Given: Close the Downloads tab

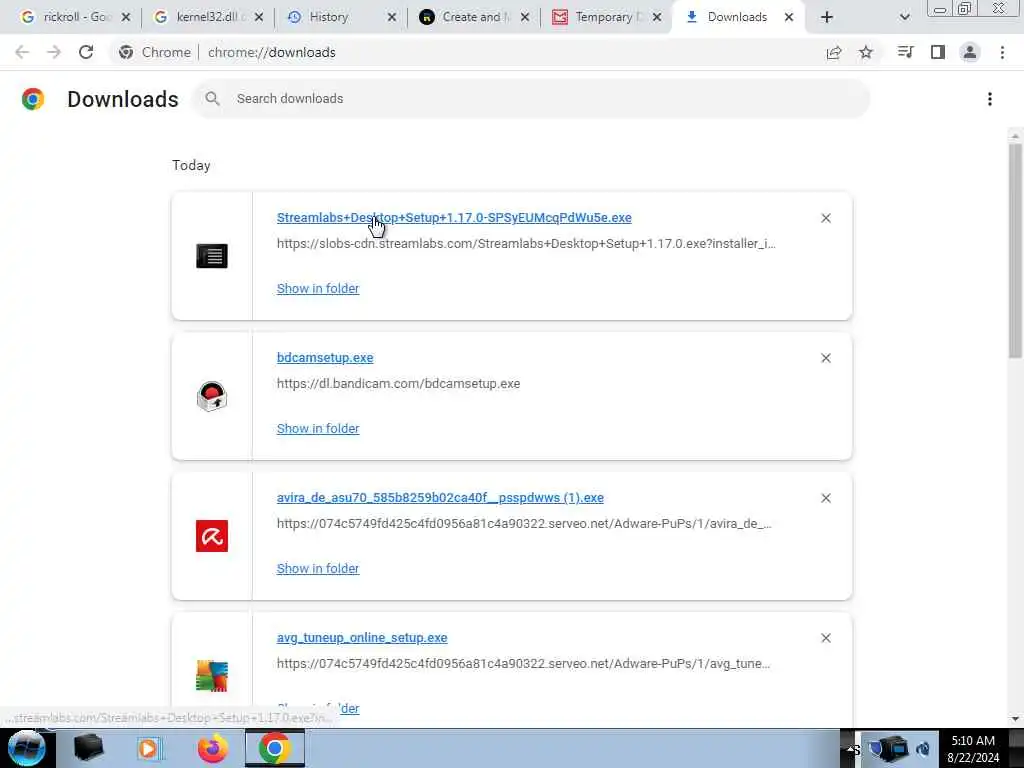Looking at the screenshot, I should click(x=789, y=18).
